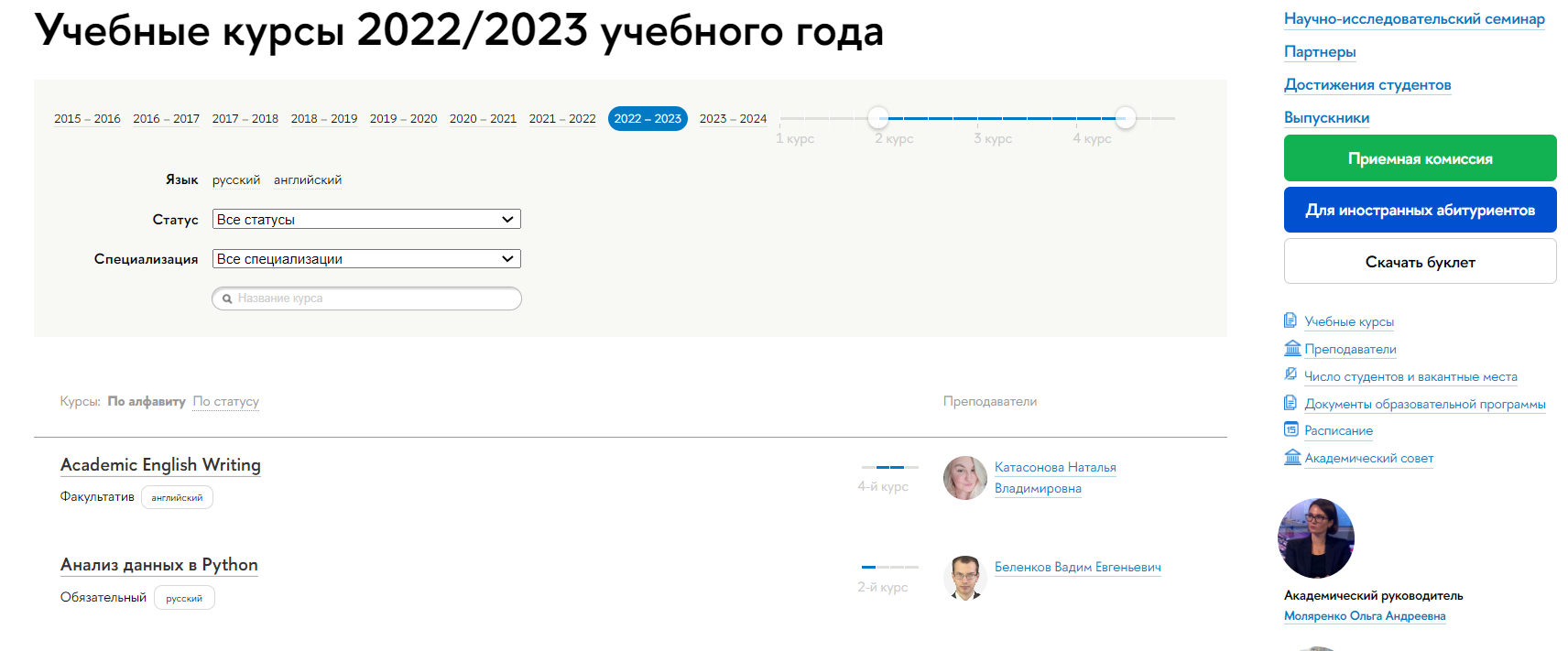
Task: Open the Академический совет link
Action: 1369,458
